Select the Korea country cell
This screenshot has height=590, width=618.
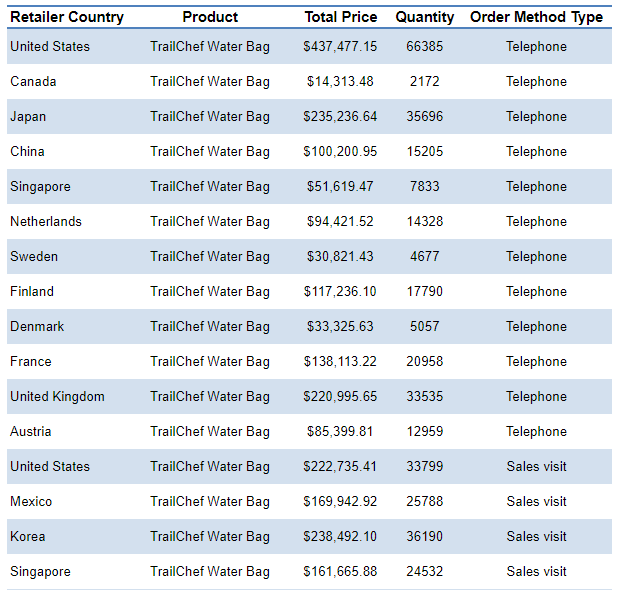click(x=28, y=537)
